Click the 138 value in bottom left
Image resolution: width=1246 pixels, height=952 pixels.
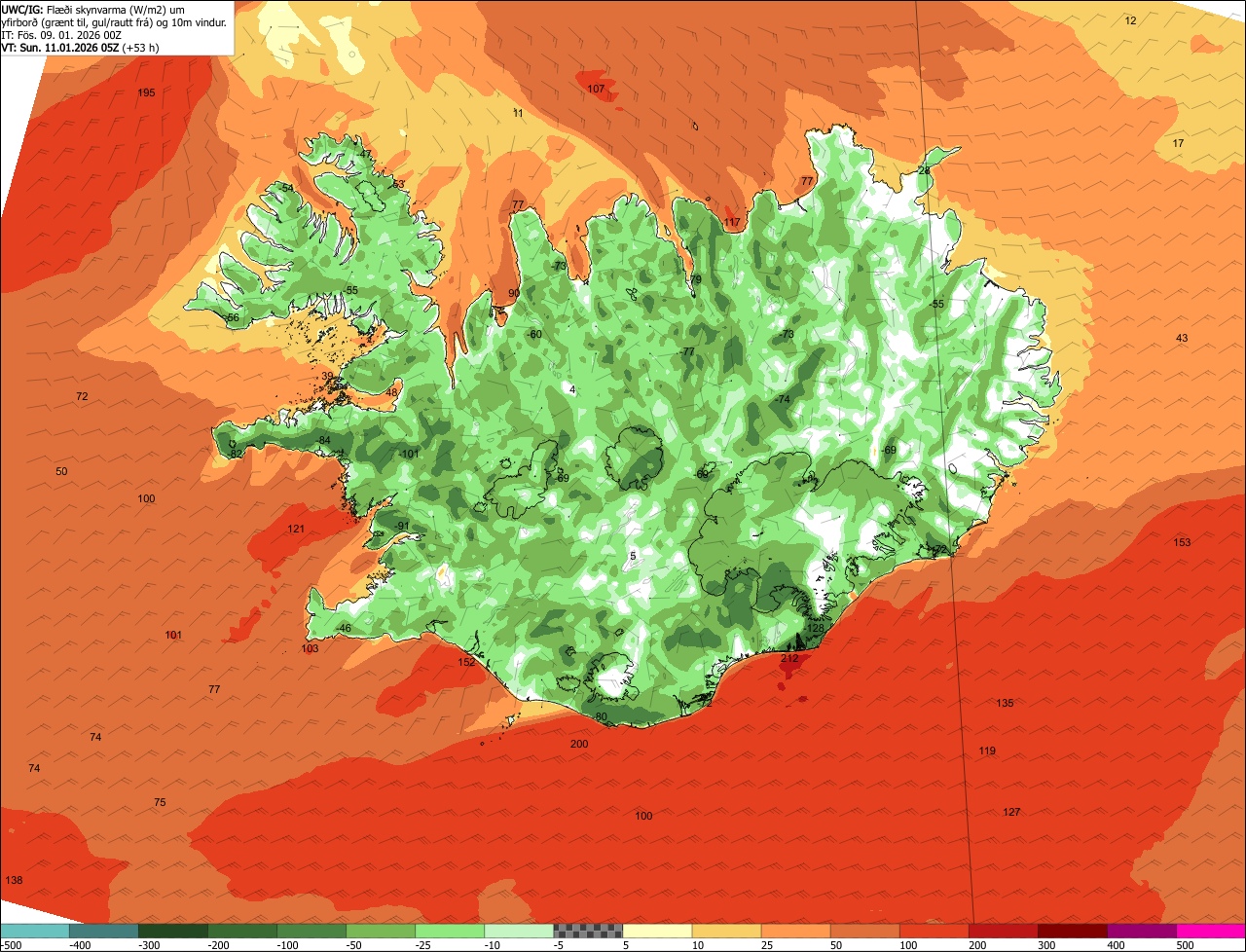[x=14, y=880]
